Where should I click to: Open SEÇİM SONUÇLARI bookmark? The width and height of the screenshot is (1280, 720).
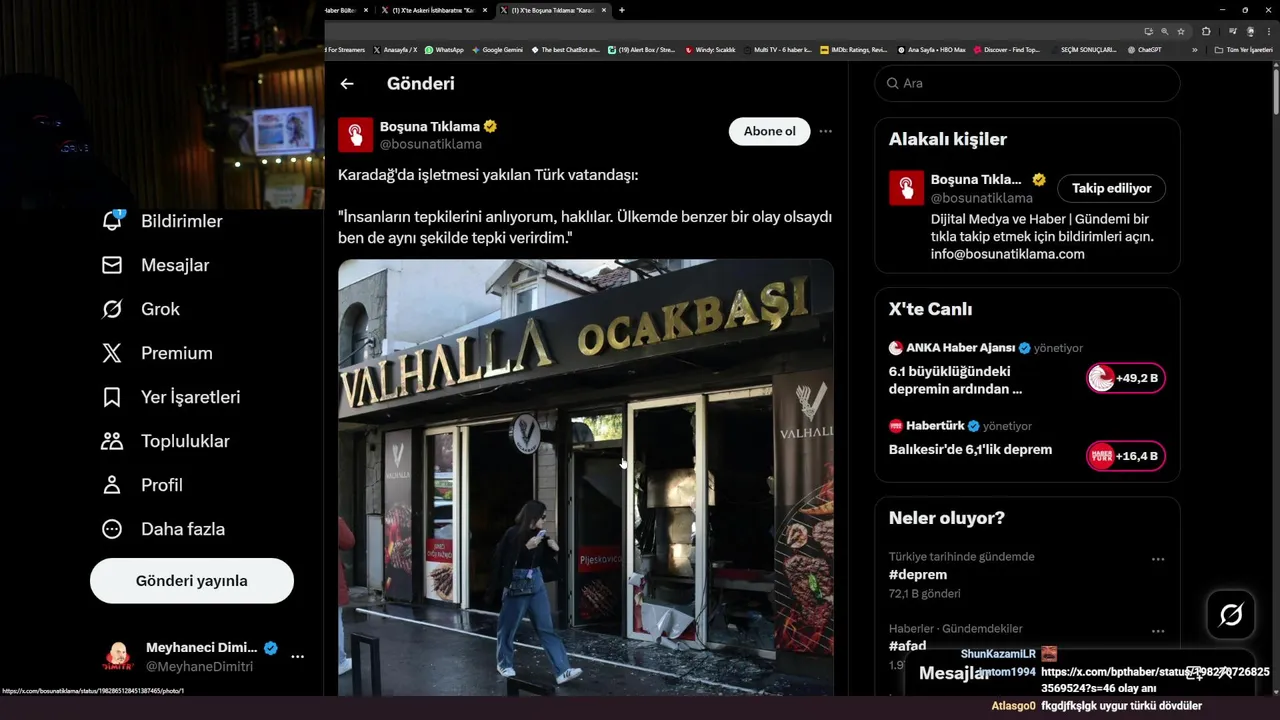pos(1083,49)
